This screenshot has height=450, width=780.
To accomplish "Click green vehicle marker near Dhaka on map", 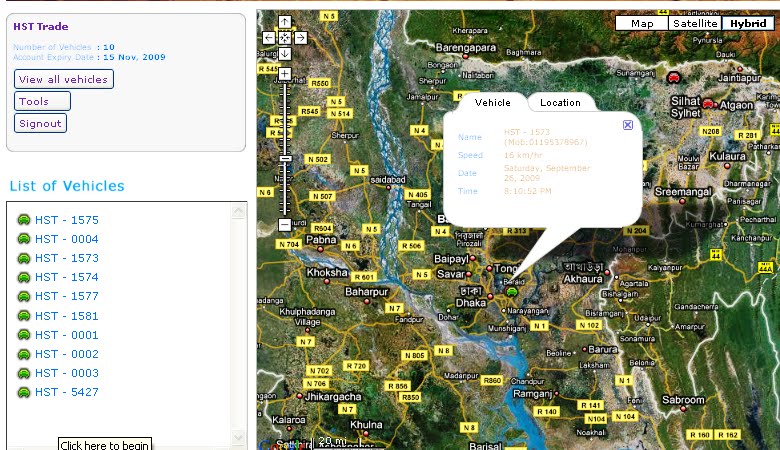I will [511, 292].
